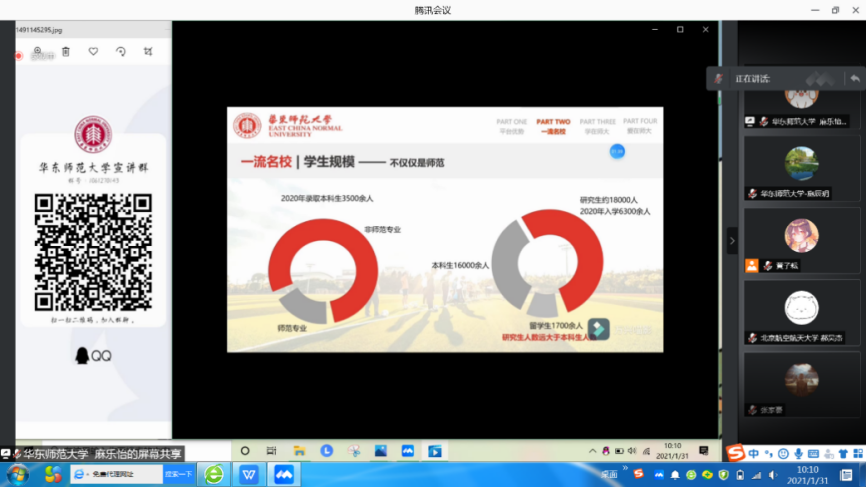Toggle punctuation mode on Sogou IME bar
The image size is (866, 487).
(x=768, y=453)
